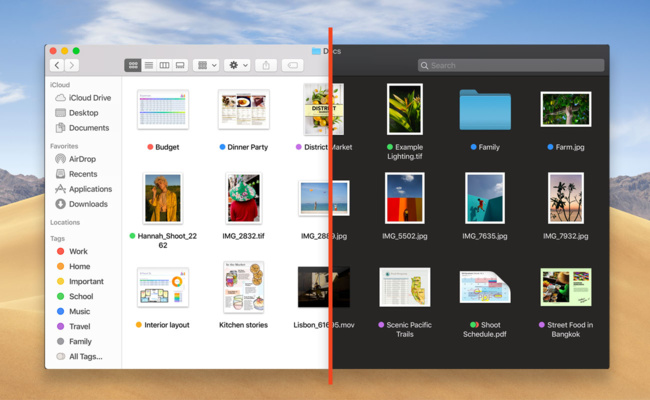Click the Back navigation arrow
650x400 pixels.
point(57,65)
